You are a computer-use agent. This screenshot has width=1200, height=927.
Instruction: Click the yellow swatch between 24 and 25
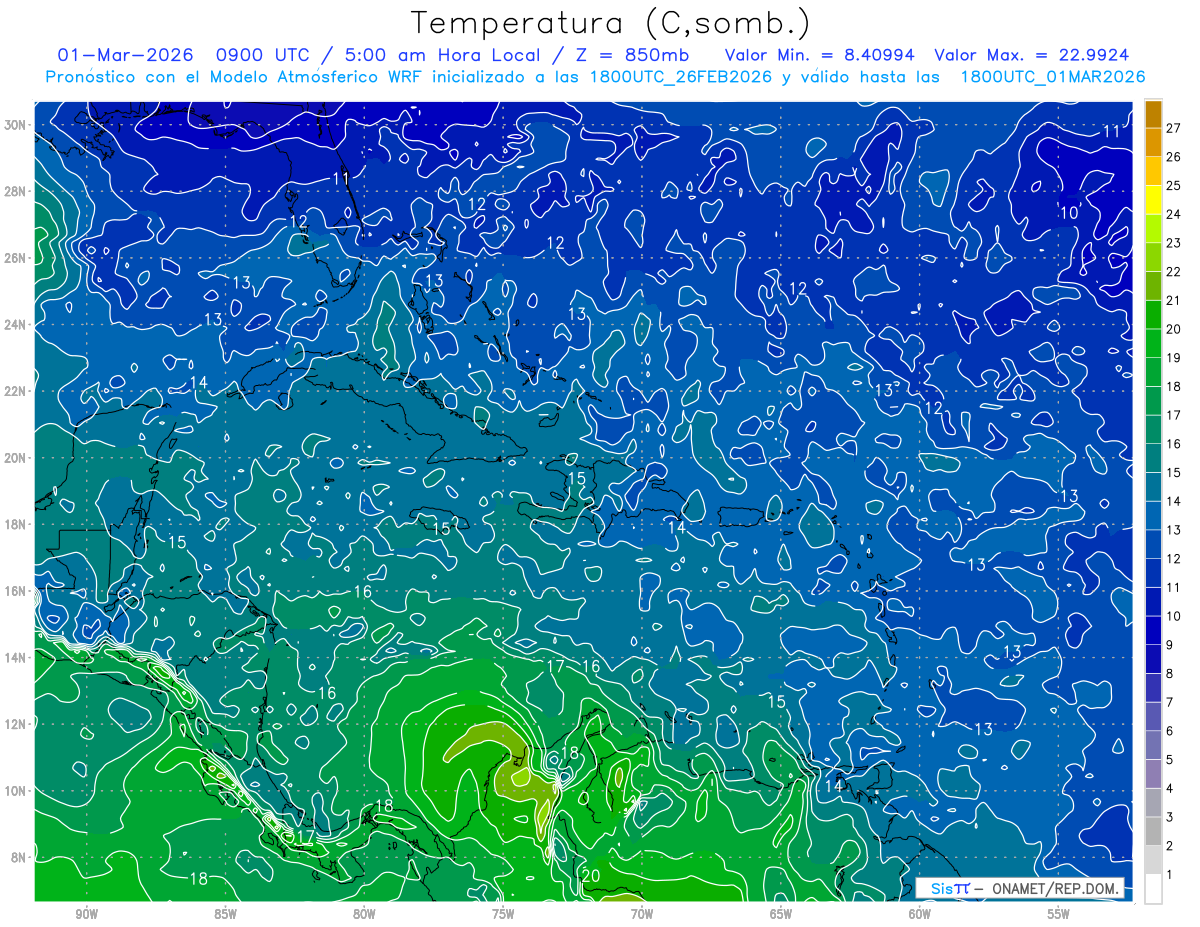click(x=1154, y=200)
